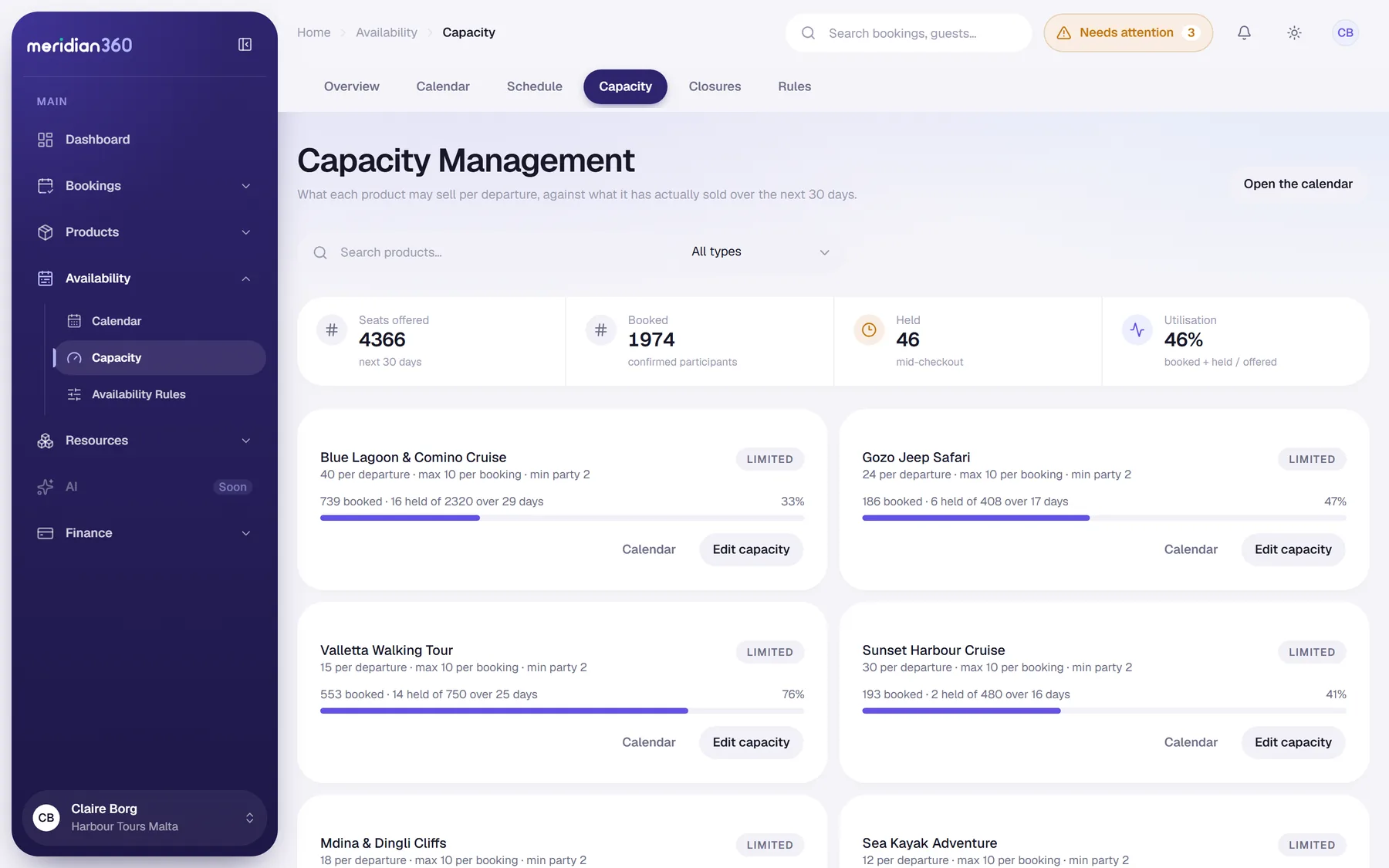
Task: Click the Held clock icon
Action: (x=869, y=330)
